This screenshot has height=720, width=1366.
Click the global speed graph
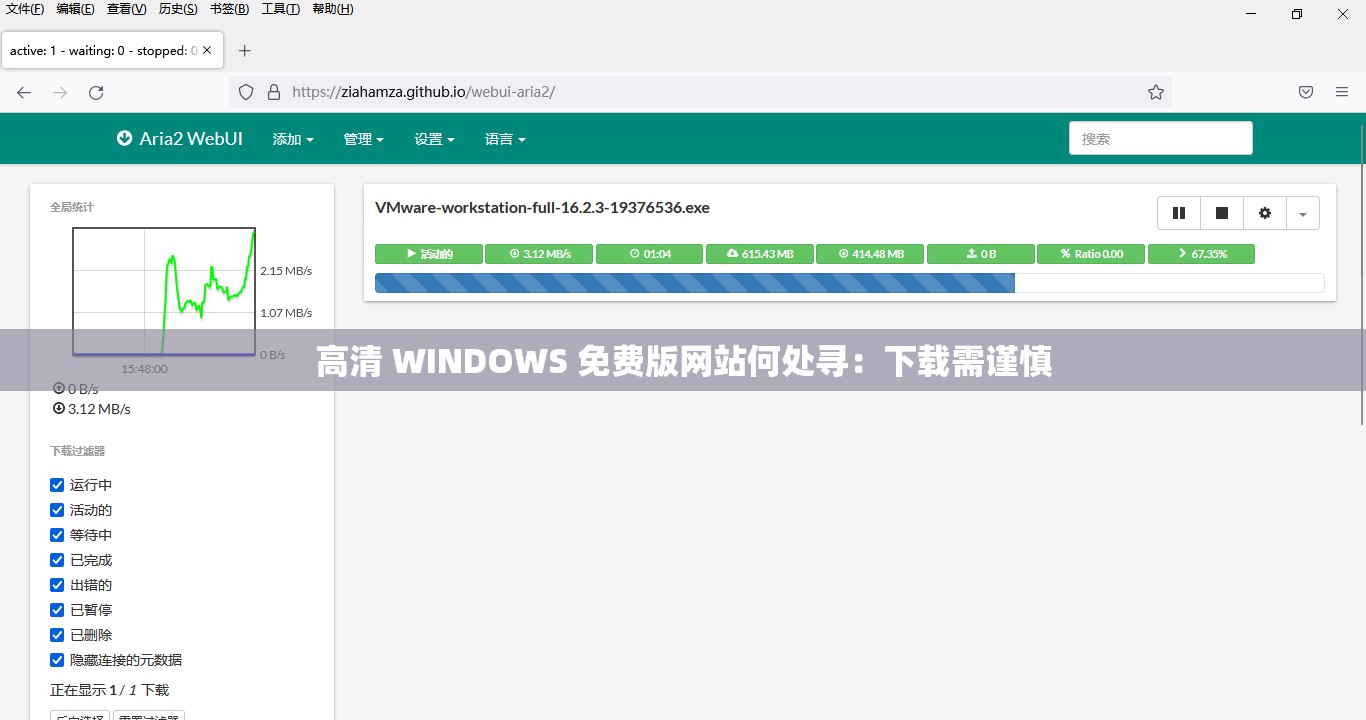(x=164, y=291)
